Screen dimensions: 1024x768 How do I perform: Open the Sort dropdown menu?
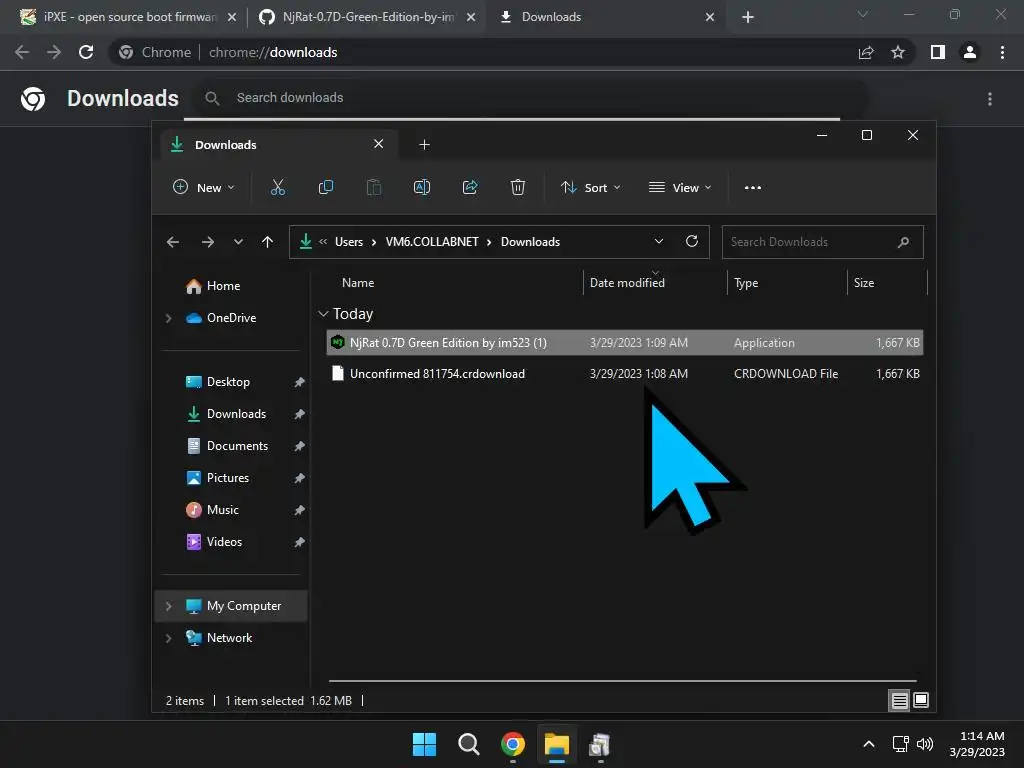pyautogui.click(x=590, y=187)
